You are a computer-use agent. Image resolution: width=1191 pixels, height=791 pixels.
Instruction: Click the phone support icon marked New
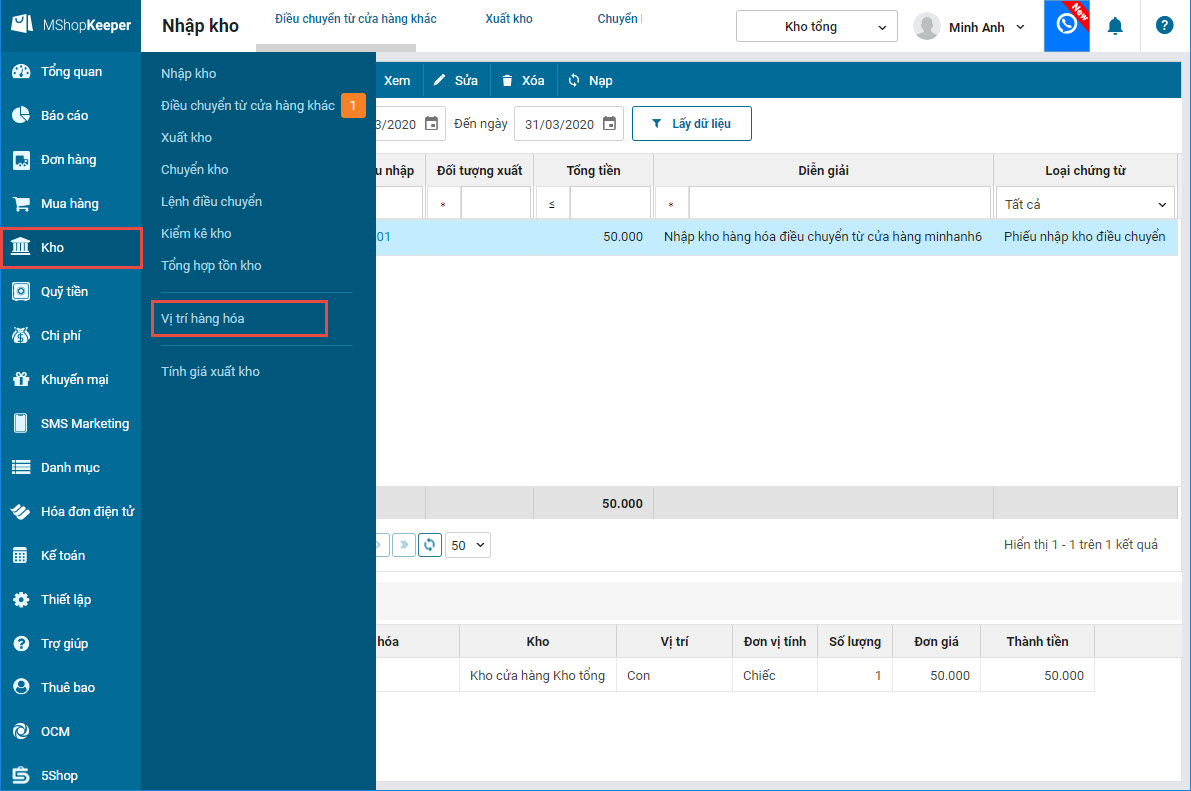point(1066,26)
